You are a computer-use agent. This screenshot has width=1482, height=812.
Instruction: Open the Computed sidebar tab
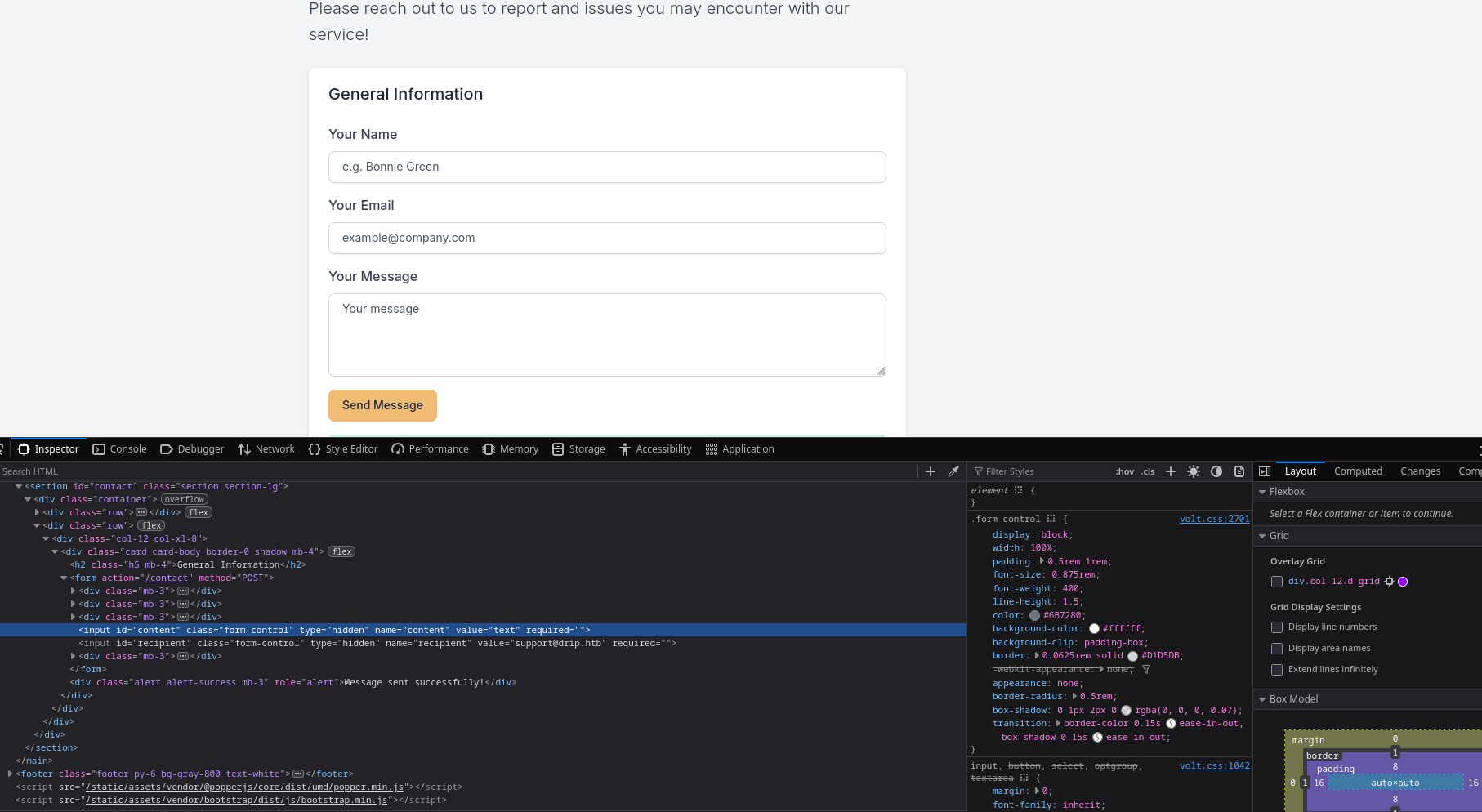point(1358,471)
